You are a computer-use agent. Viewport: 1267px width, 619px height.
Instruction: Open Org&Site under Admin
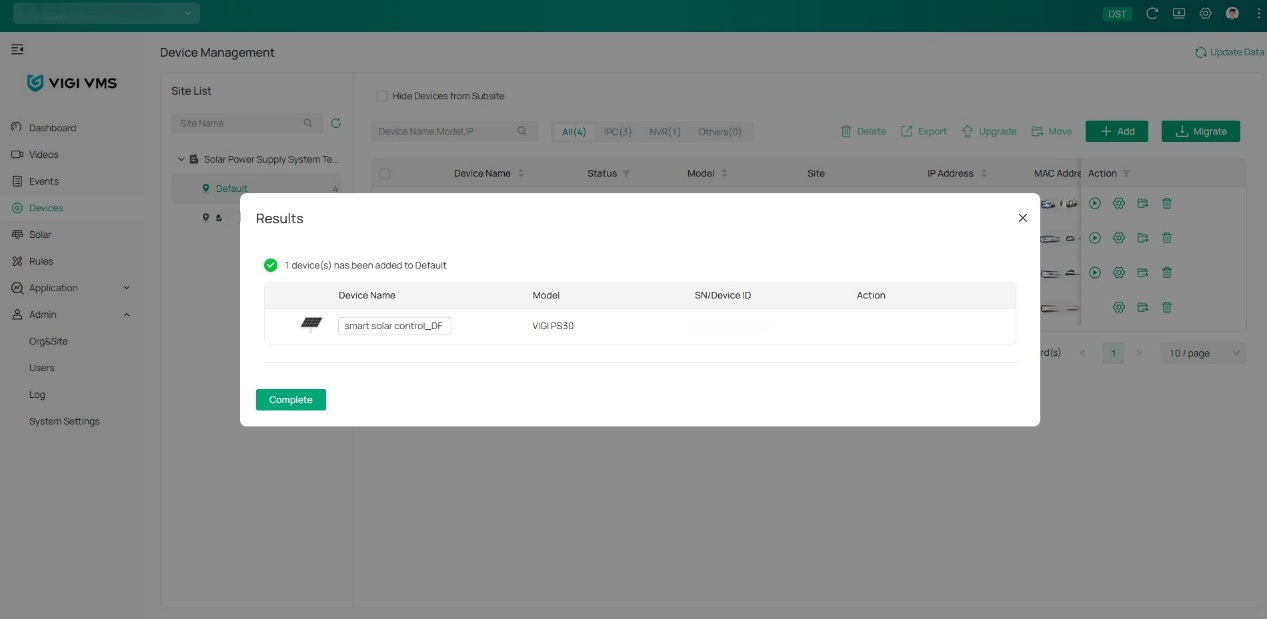pos(48,341)
